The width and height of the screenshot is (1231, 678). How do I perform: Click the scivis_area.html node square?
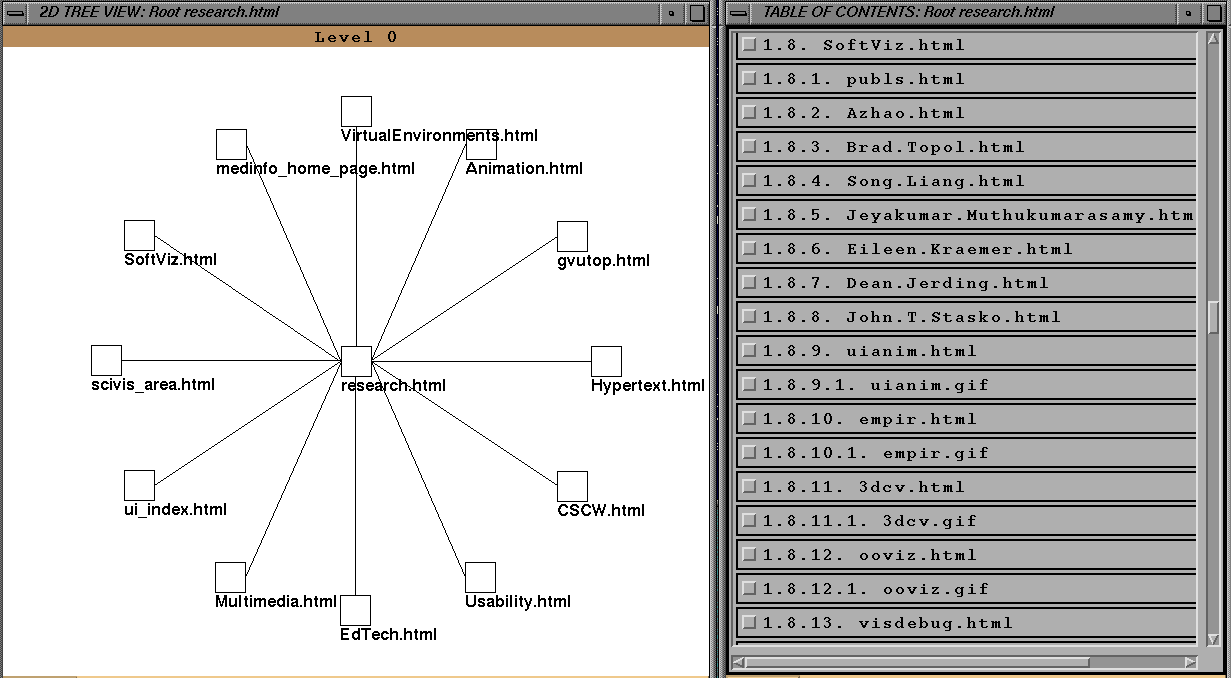coord(106,360)
